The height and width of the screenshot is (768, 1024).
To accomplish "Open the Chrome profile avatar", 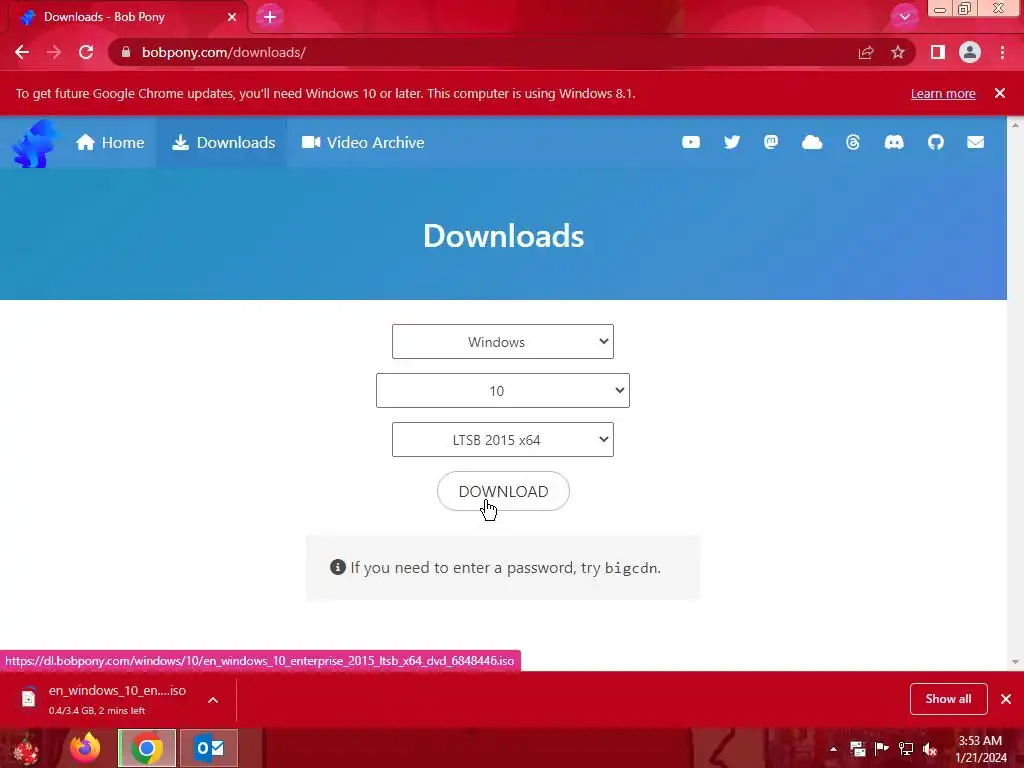I will [x=970, y=52].
